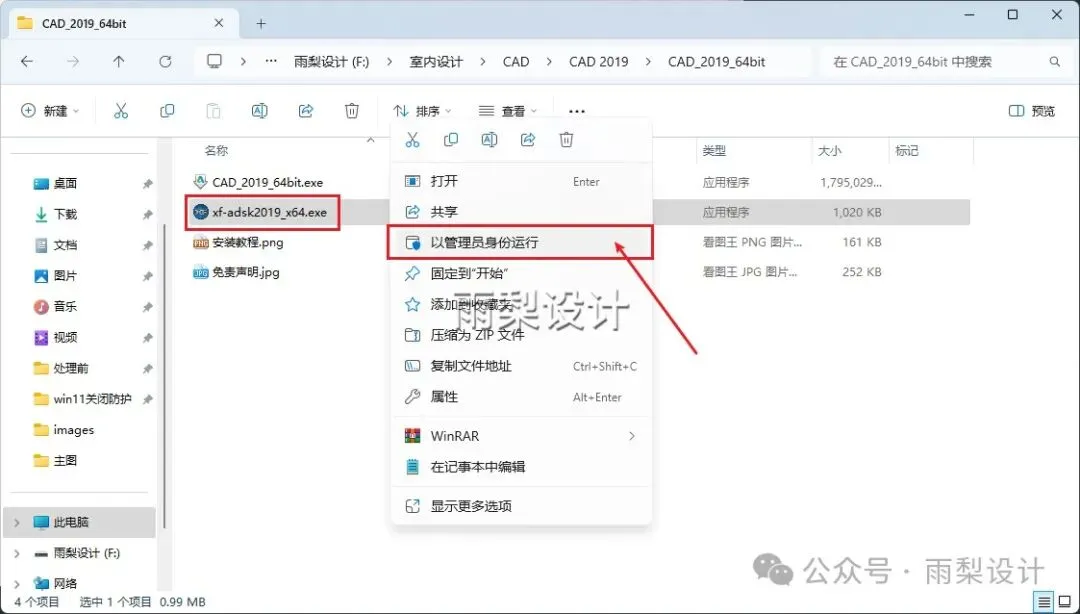Click the Copy icon in the toolbar

tap(167, 111)
